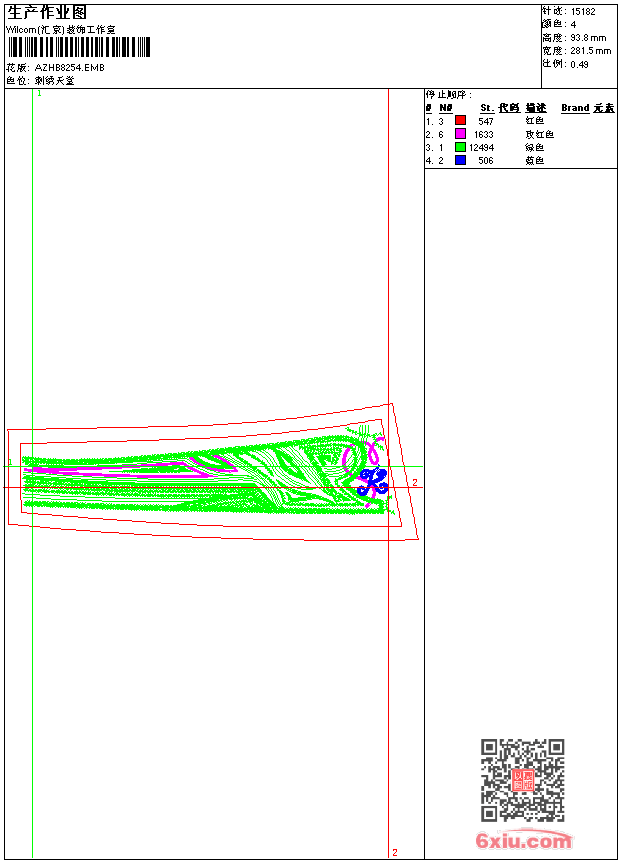Click the stitch count '12494'
620x860 pixels.
click(481, 148)
